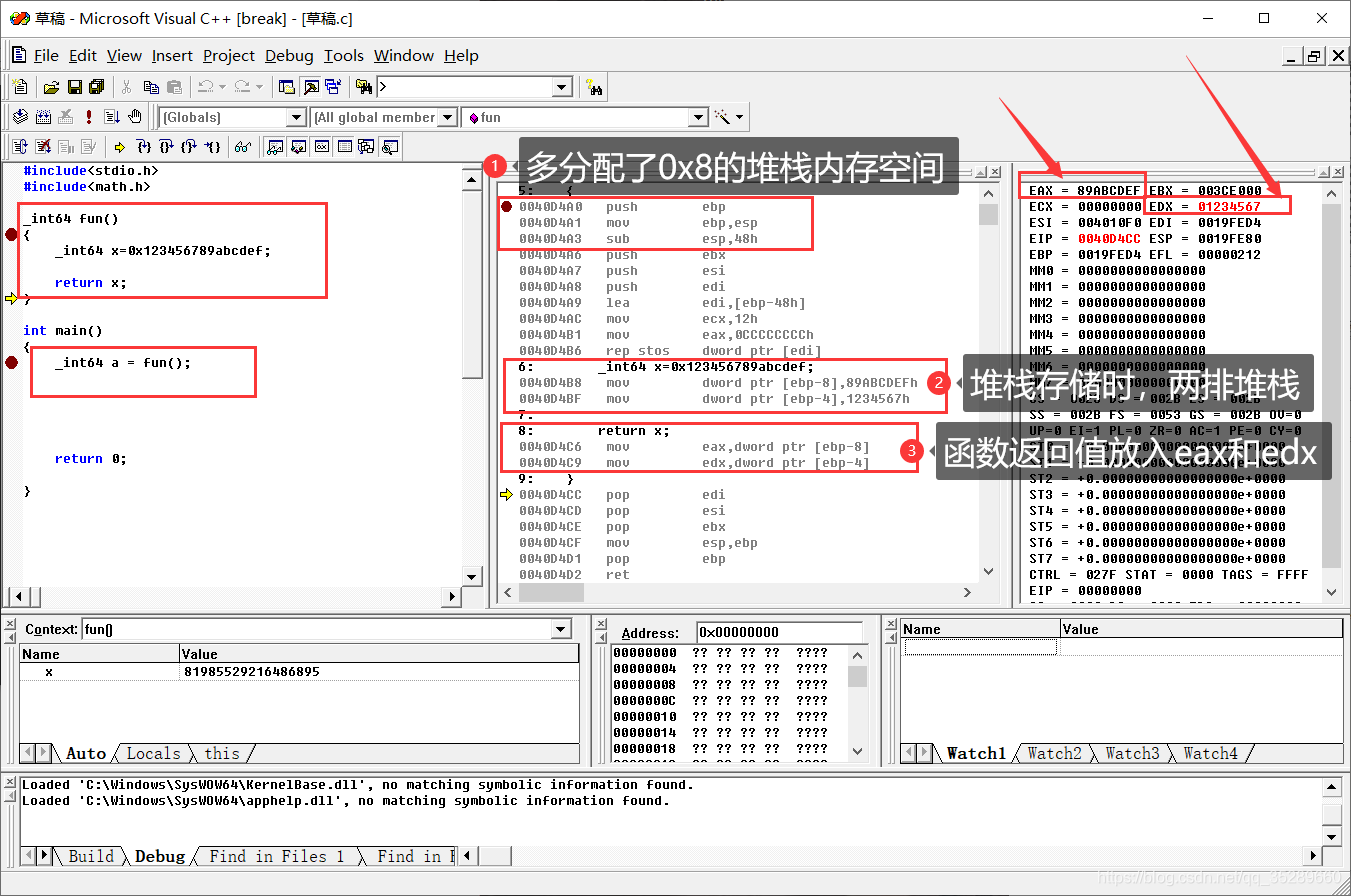
Task: Click the memory Address input field
Action: [779, 632]
